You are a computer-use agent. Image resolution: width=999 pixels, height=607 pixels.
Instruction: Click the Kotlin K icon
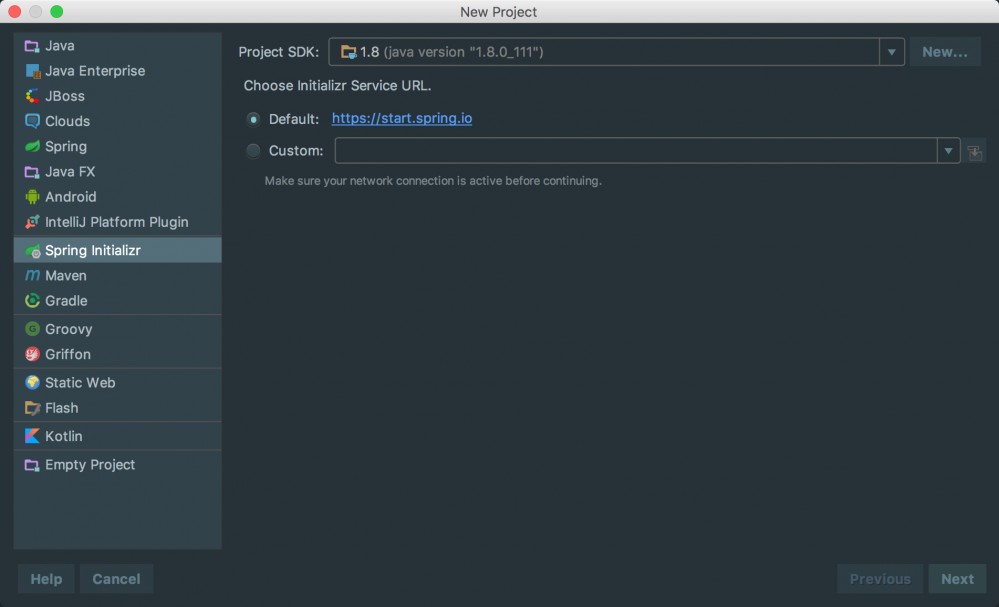[32, 436]
